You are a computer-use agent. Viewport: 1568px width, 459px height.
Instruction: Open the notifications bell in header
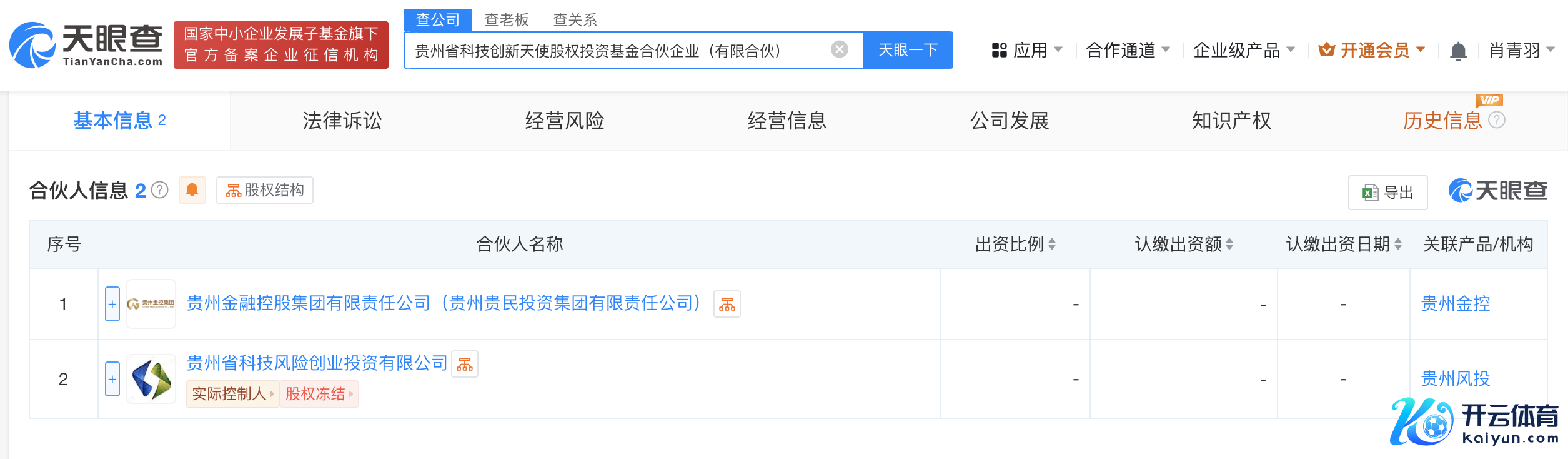[1458, 51]
